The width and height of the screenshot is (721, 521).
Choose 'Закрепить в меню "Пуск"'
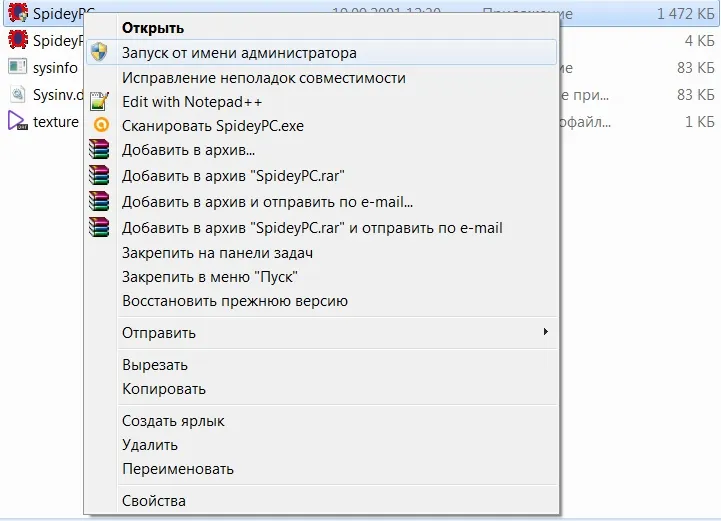210,277
